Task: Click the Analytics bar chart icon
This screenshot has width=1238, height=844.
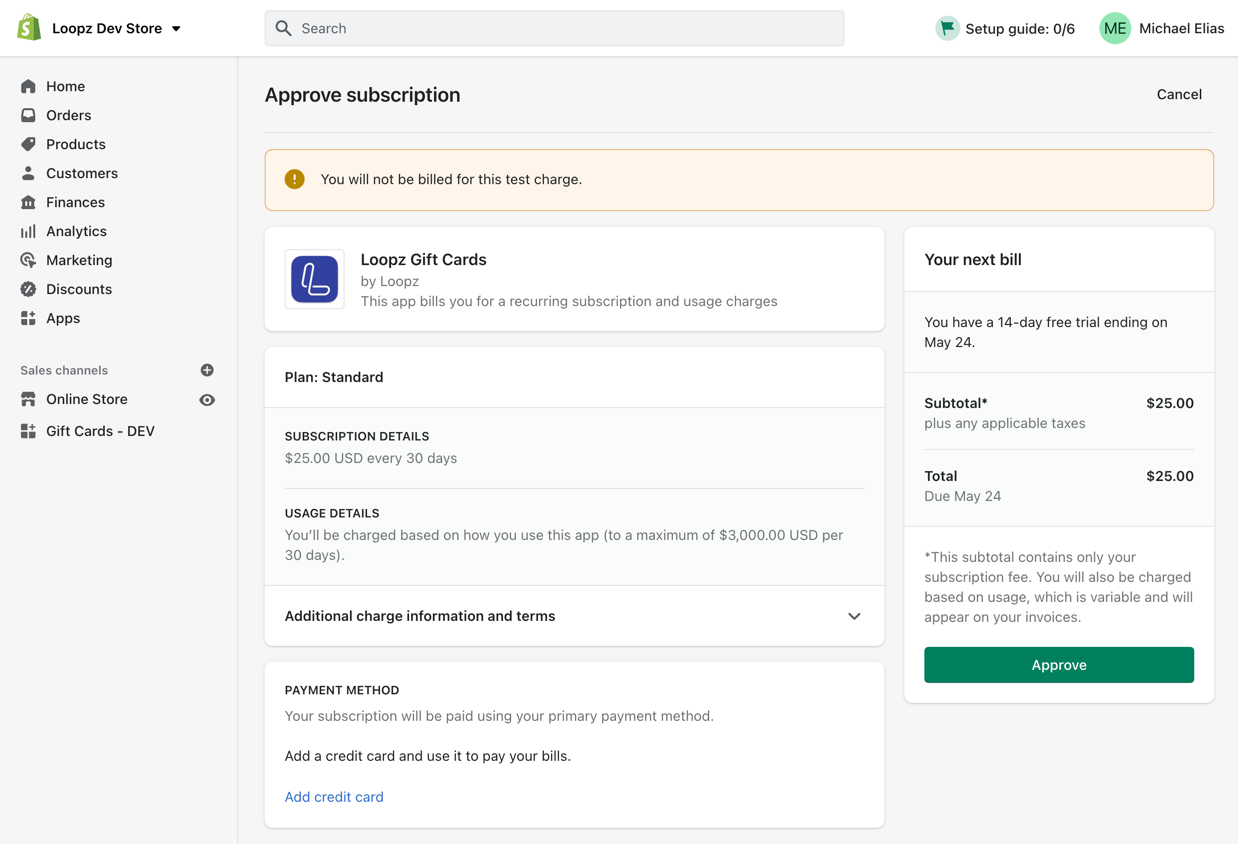Action: (28, 232)
